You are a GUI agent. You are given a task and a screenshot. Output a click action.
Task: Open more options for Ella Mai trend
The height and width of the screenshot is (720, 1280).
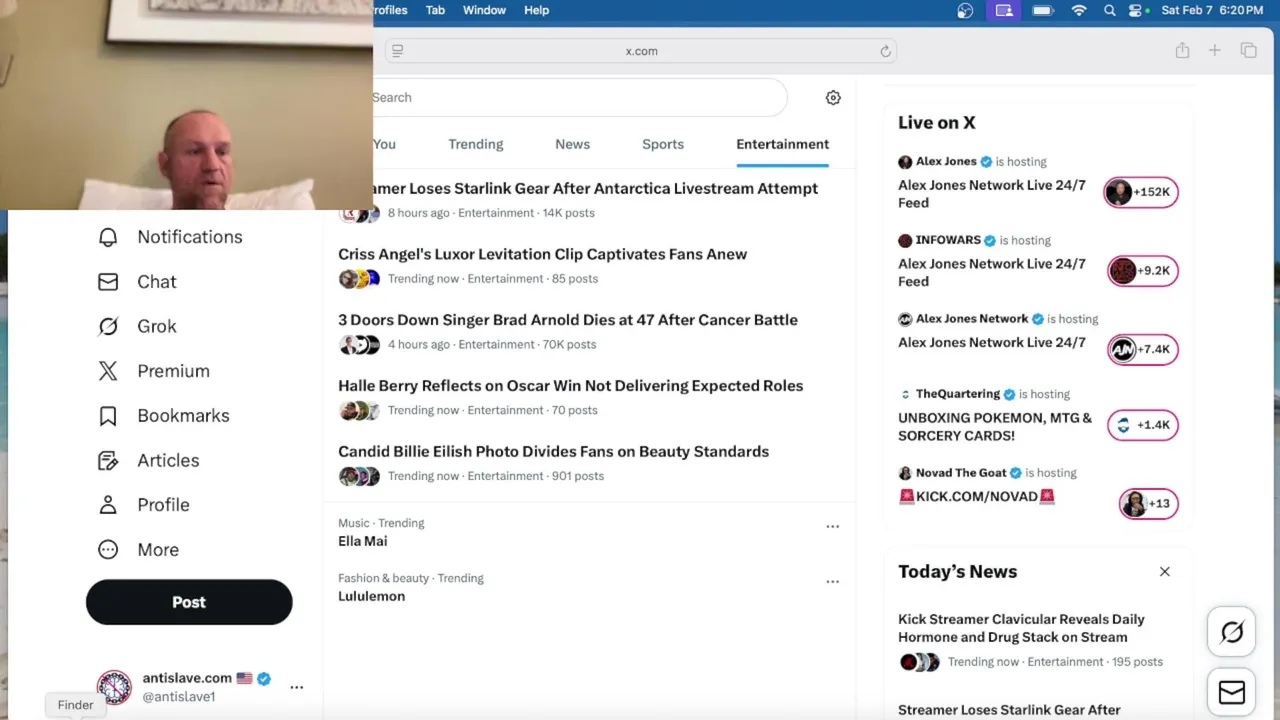pyautogui.click(x=832, y=526)
